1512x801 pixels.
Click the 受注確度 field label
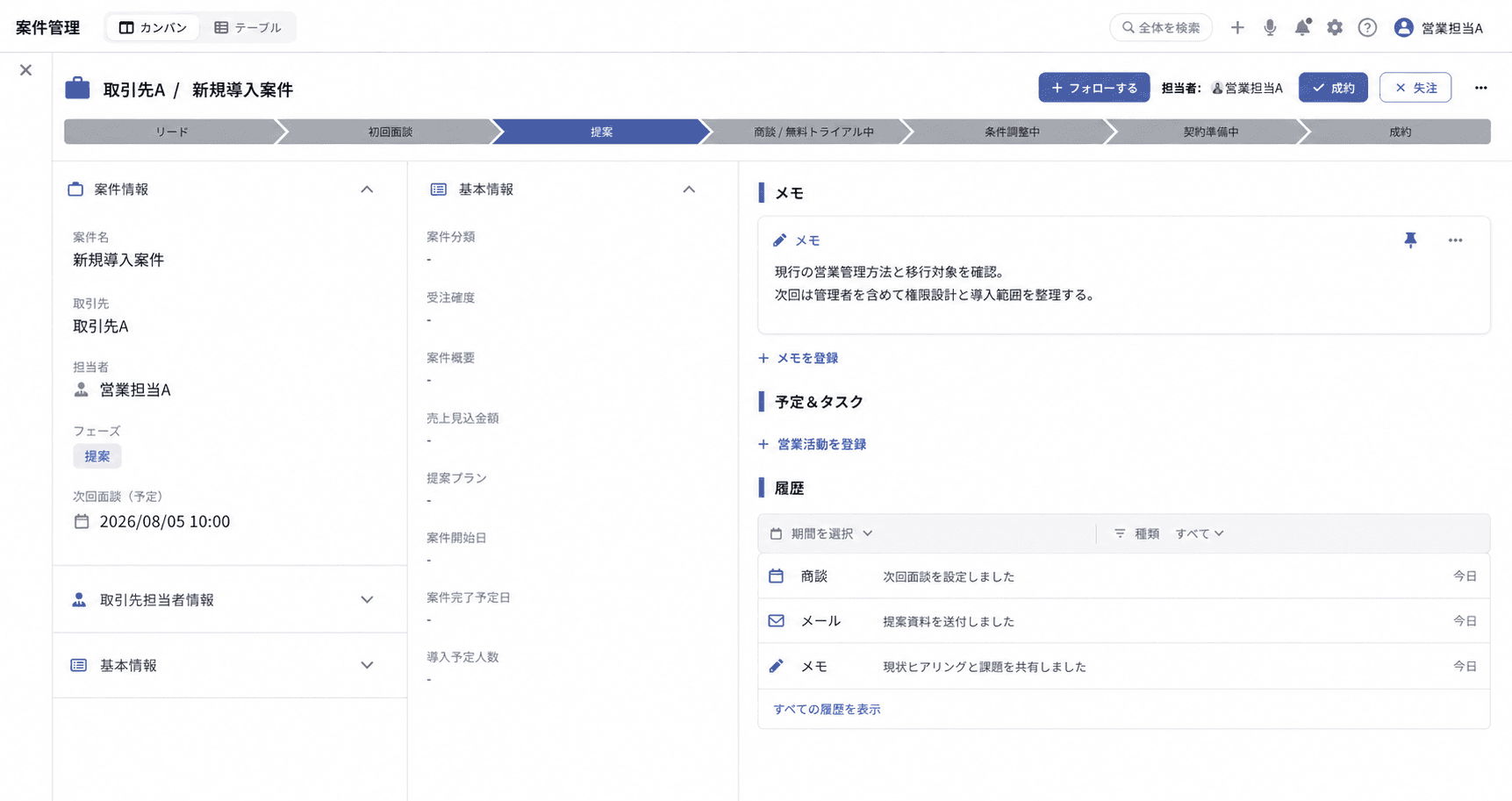[x=450, y=297]
